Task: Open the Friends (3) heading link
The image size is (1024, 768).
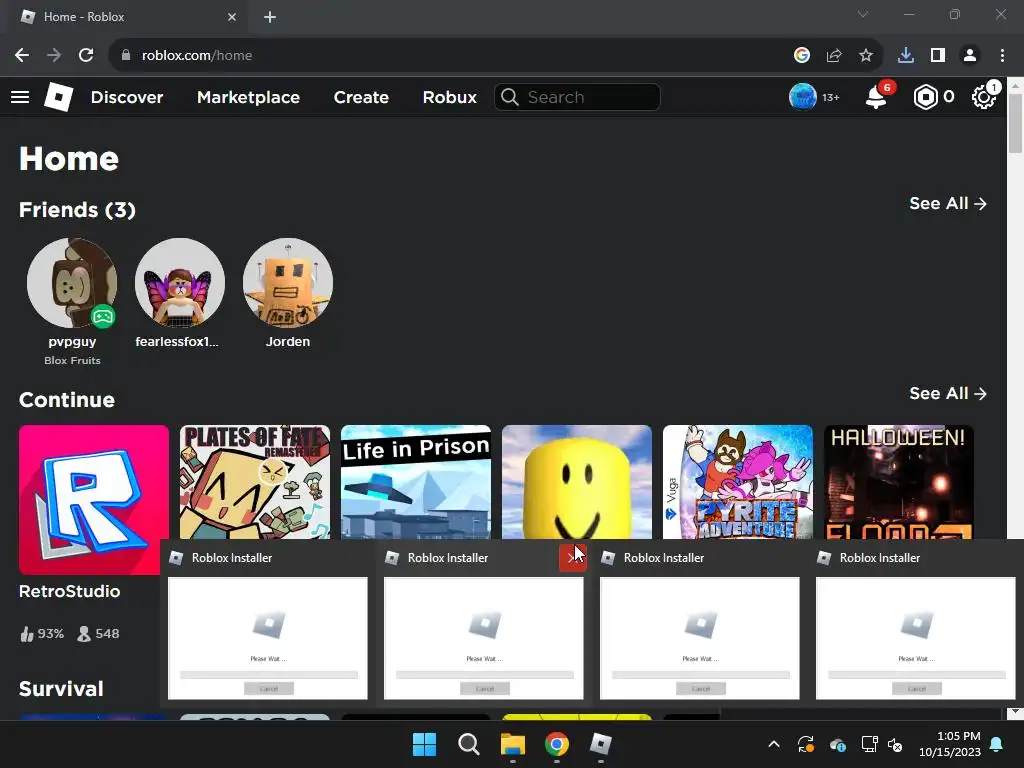Action: pos(77,210)
